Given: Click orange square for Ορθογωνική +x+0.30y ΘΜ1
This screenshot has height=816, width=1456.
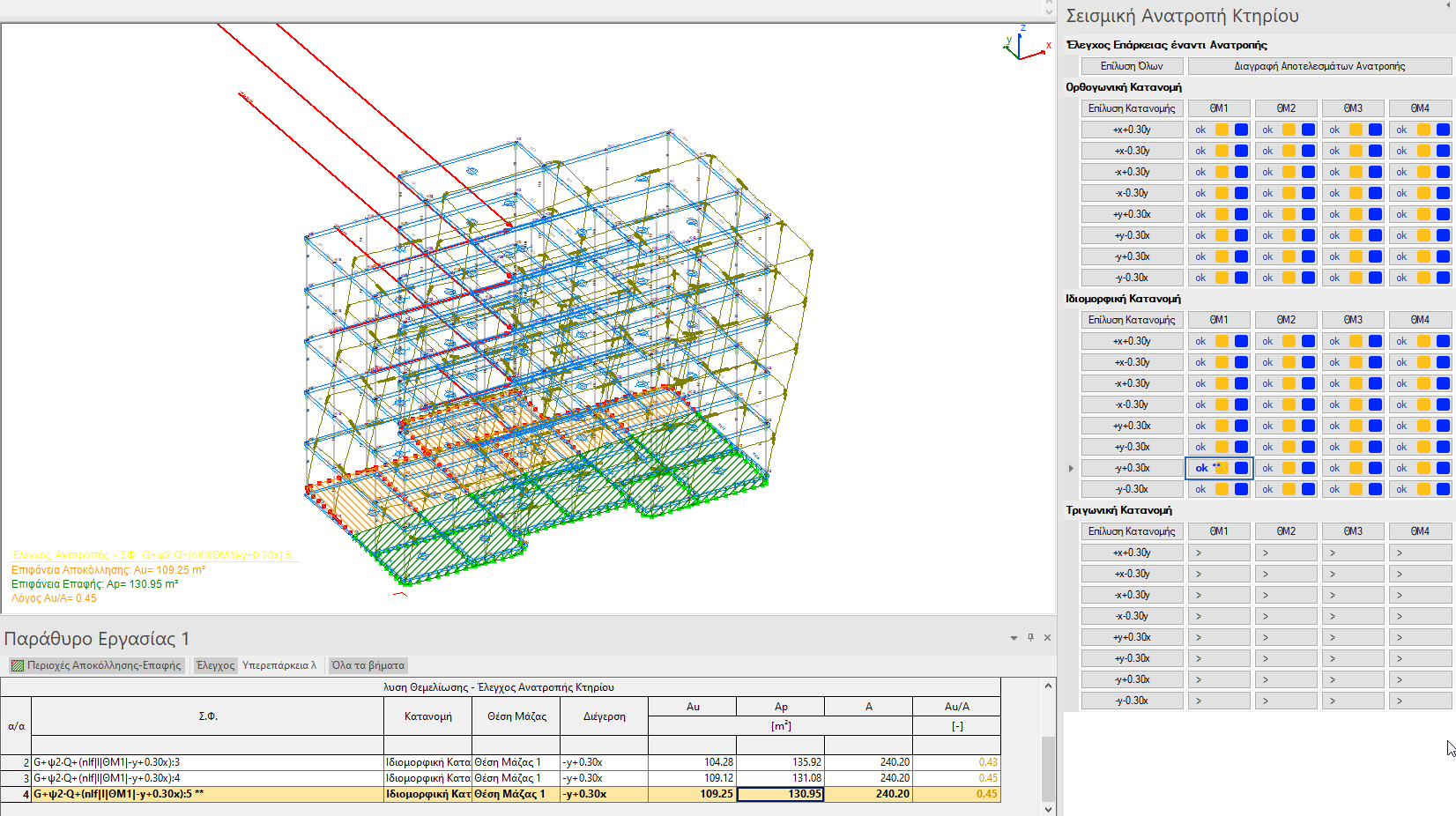Looking at the screenshot, I should 1222,130.
